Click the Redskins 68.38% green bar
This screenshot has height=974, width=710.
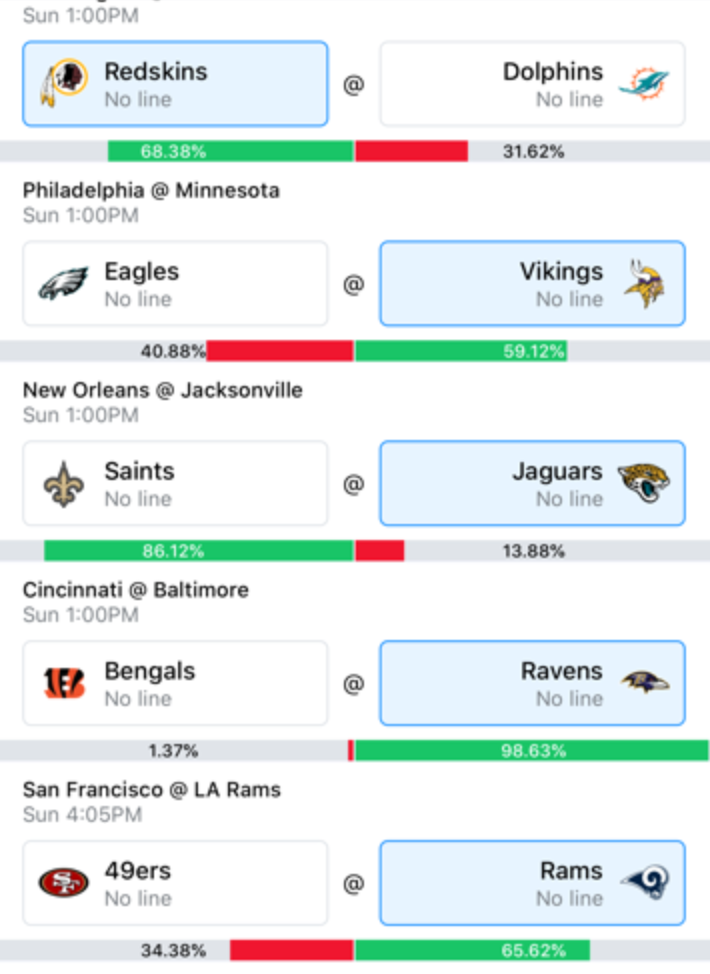[230, 151]
